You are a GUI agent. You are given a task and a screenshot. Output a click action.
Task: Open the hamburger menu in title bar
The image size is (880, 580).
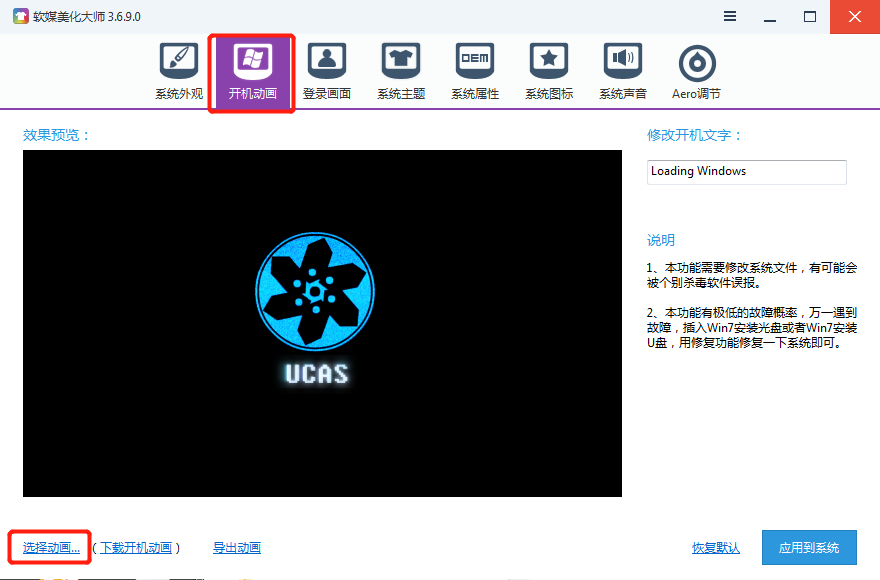pyautogui.click(x=730, y=16)
